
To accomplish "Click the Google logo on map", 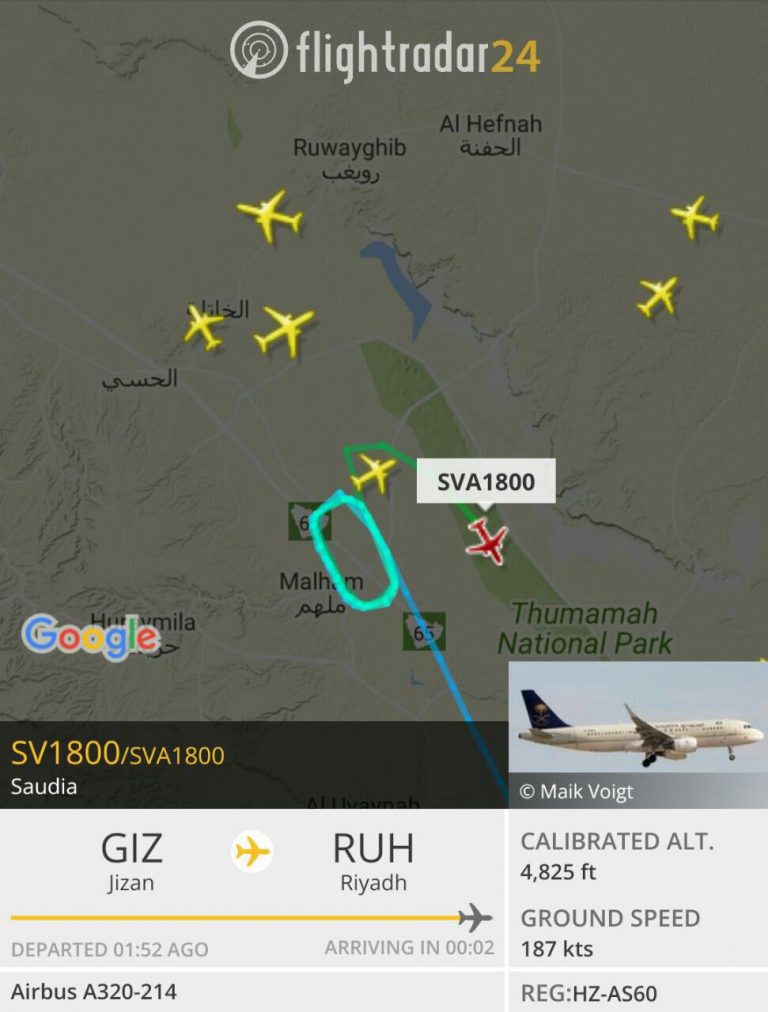I will (x=91, y=636).
